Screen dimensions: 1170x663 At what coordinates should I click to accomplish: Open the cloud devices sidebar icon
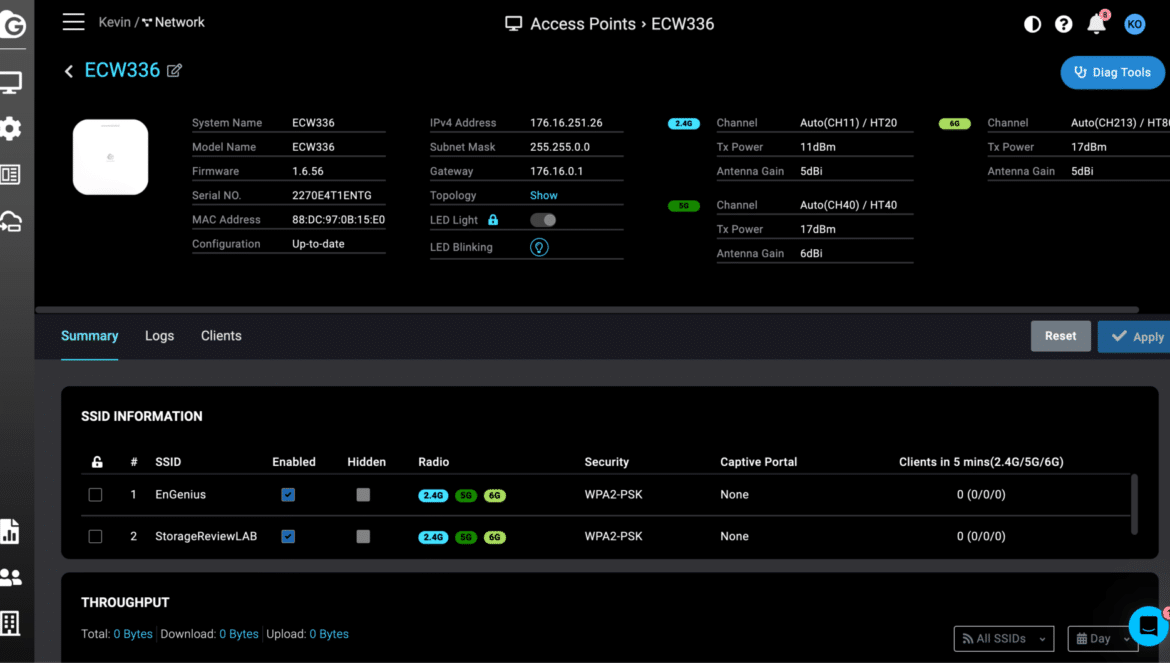10,221
